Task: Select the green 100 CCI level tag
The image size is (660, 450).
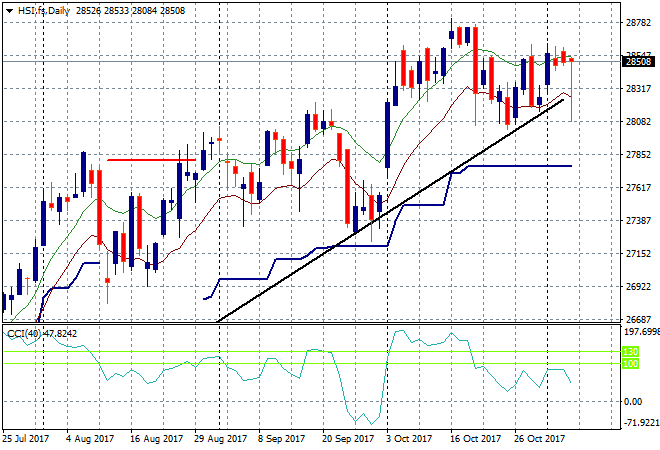Action: [x=631, y=363]
